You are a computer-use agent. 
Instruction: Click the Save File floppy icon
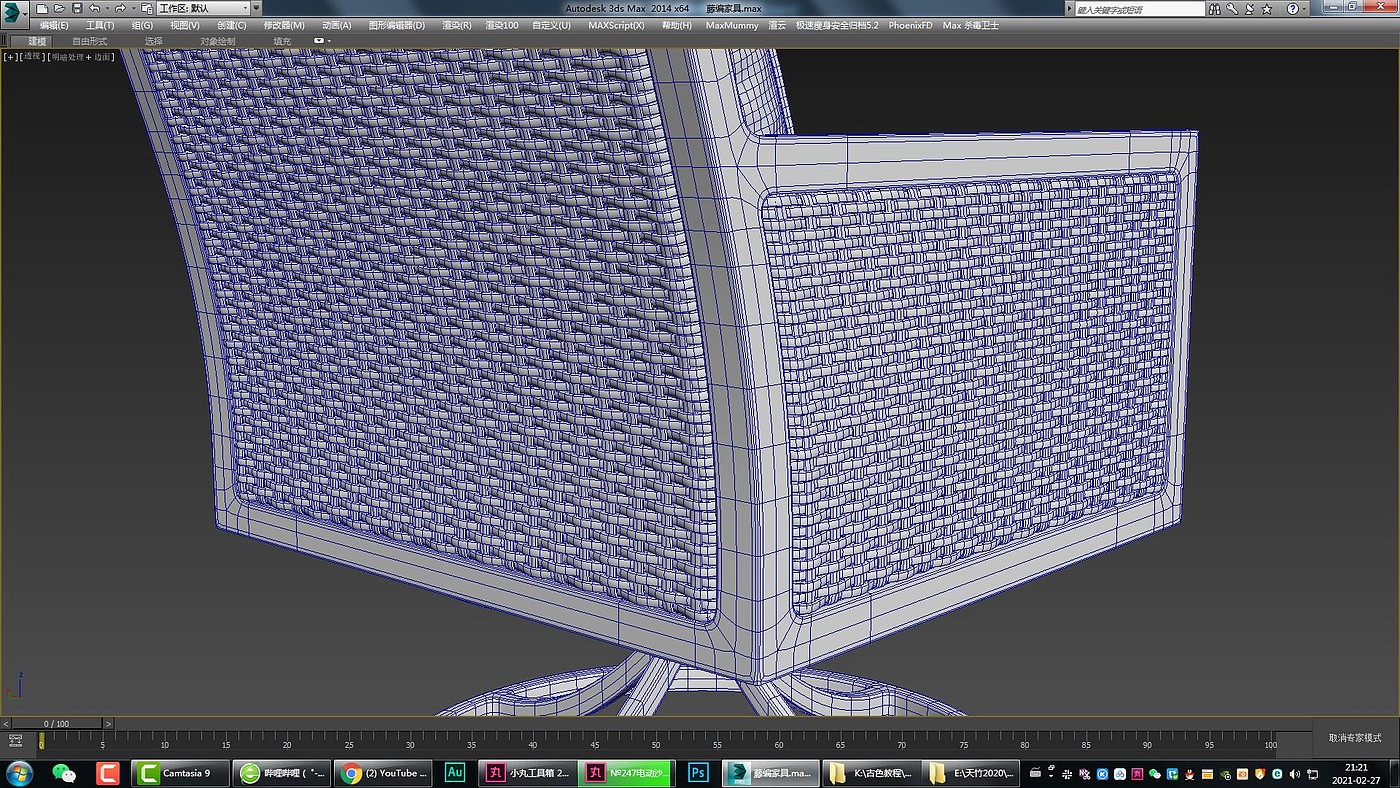(x=76, y=8)
